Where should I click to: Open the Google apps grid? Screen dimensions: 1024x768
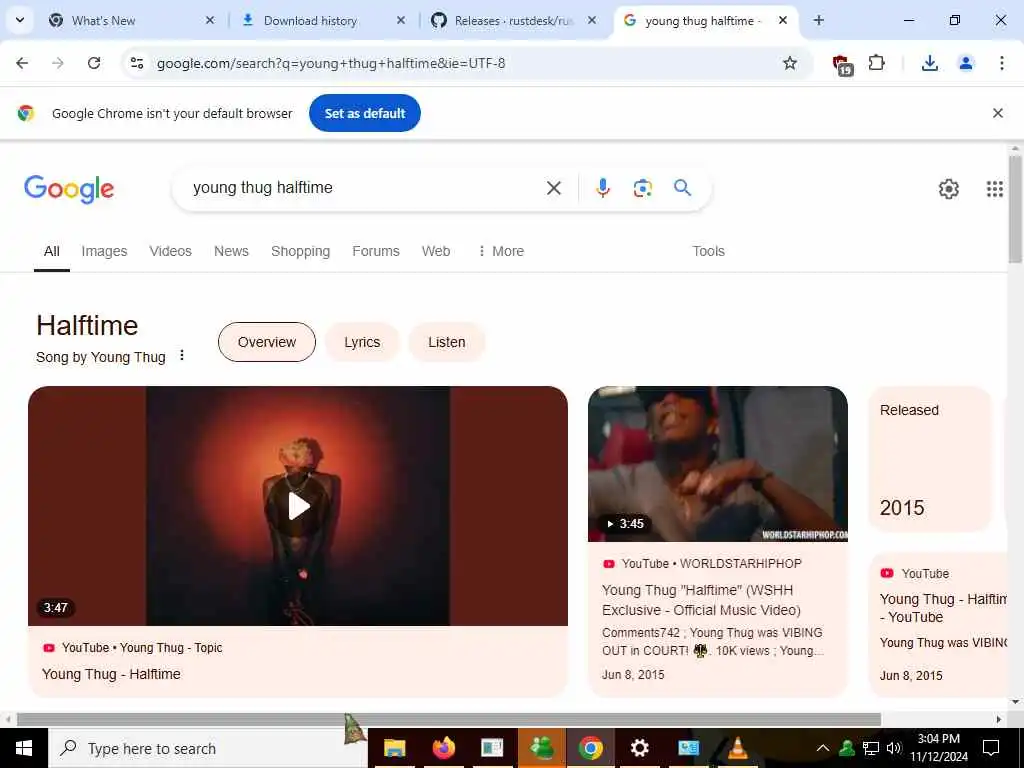(994, 189)
